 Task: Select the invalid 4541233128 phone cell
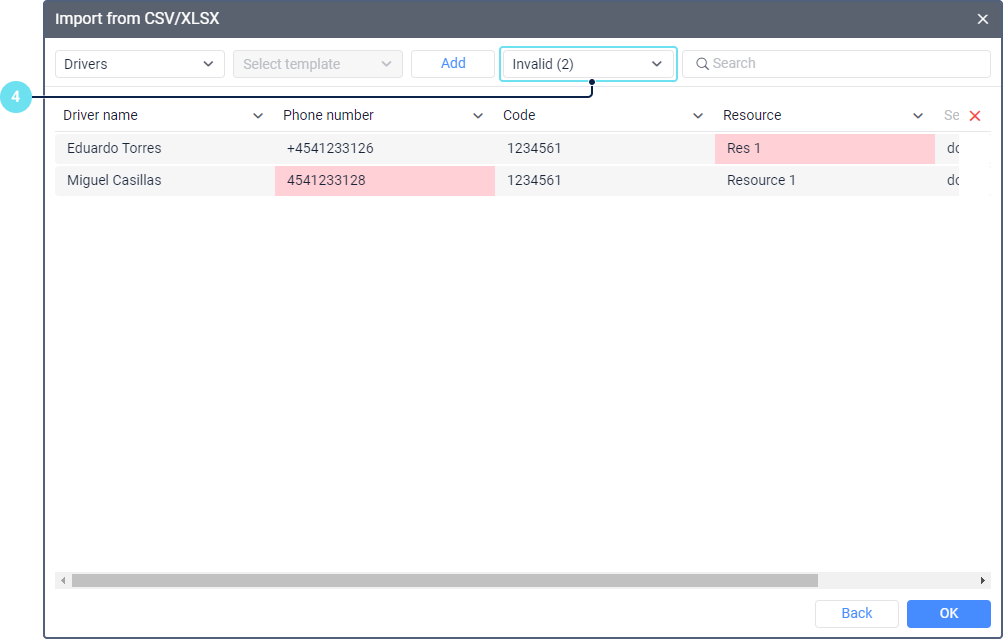[385, 180]
